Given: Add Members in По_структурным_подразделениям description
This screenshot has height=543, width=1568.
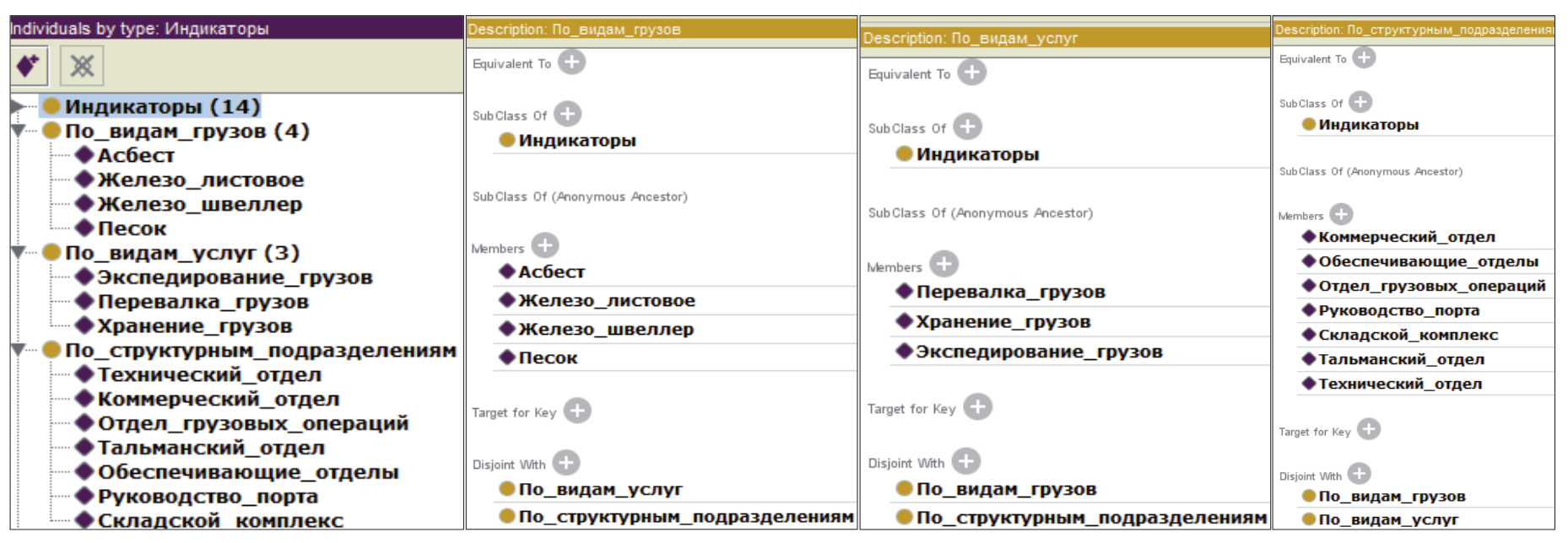Looking at the screenshot, I should pyautogui.click(x=1341, y=214).
